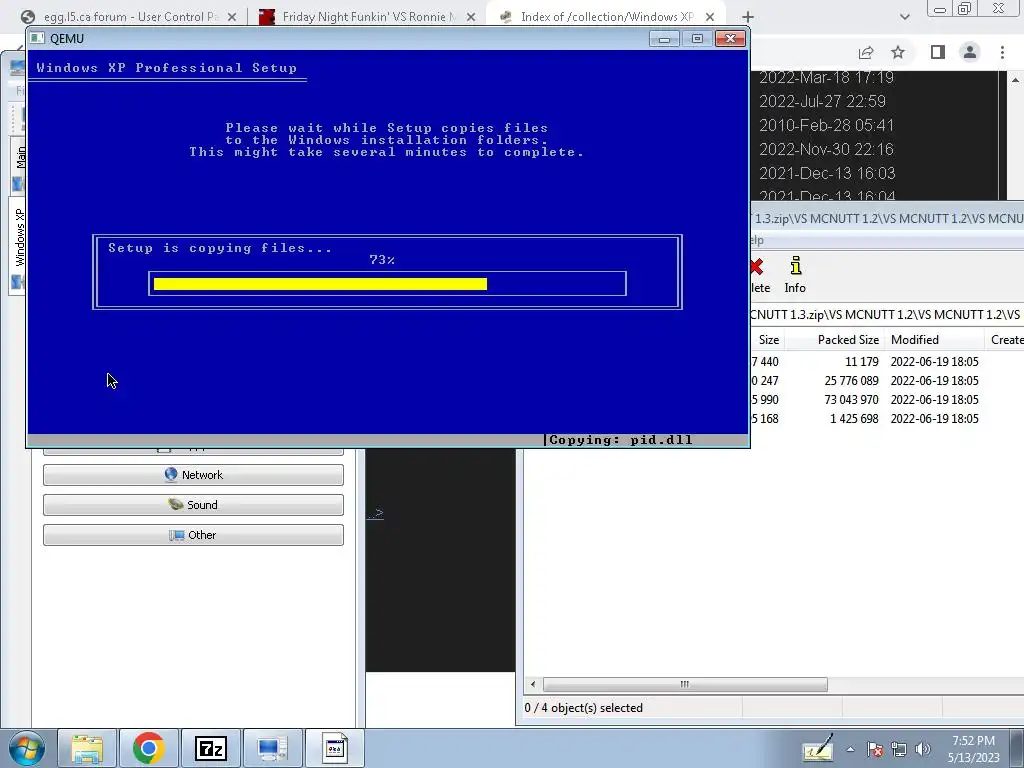The width and height of the screenshot is (1024, 768).
Task: Click the 'Copying: pid.dll' status text
Action: click(620, 440)
